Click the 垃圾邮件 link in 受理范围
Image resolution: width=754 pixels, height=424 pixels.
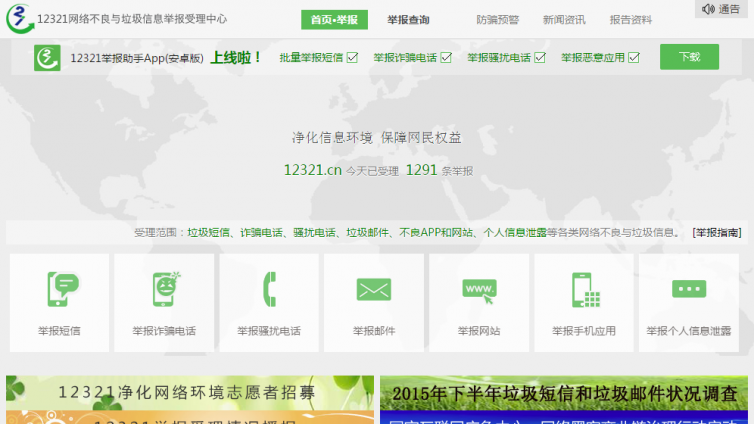[367, 233]
